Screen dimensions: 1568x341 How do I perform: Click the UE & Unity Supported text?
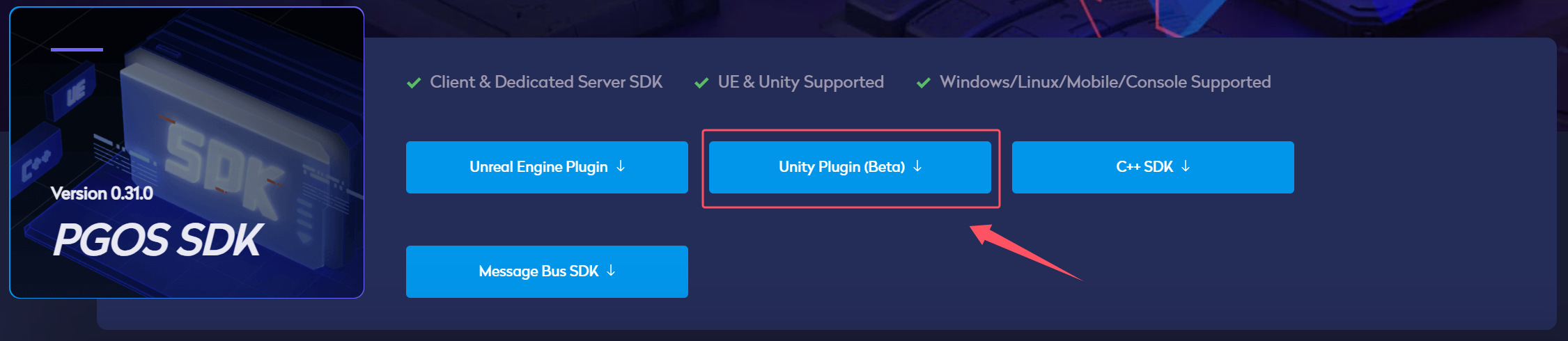click(x=801, y=82)
